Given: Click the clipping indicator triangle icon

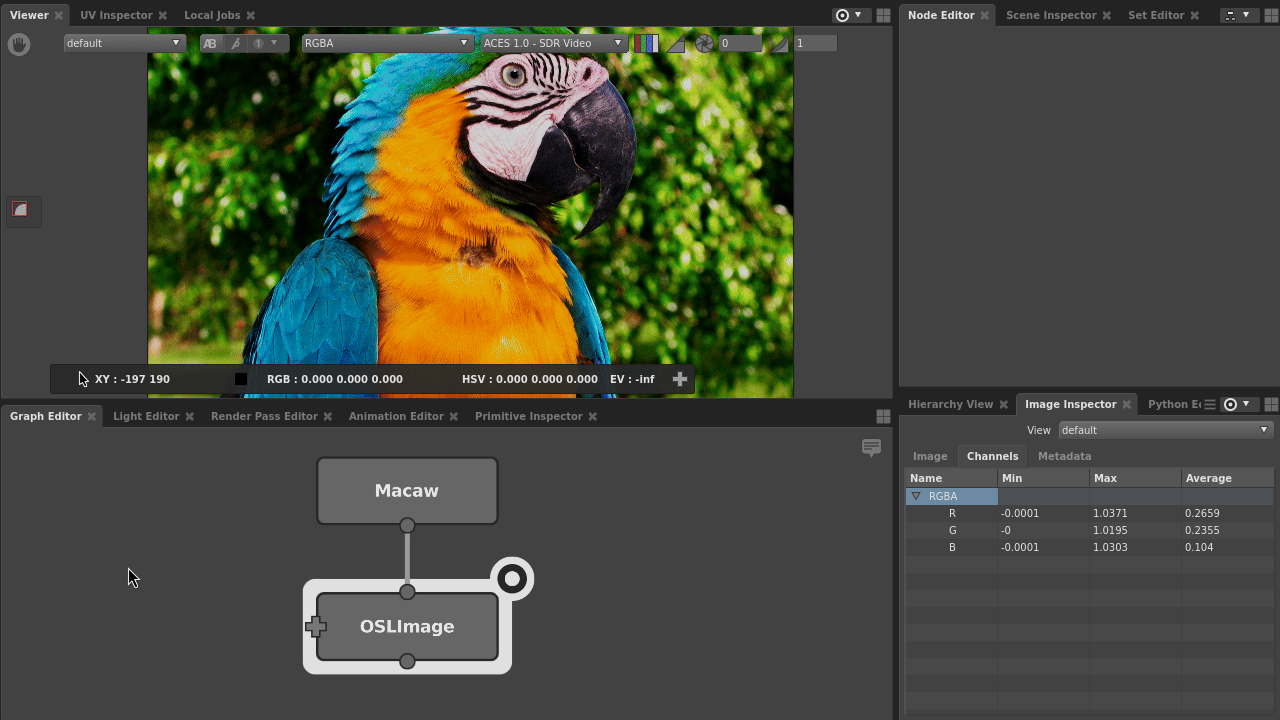Looking at the screenshot, I should (676, 43).
